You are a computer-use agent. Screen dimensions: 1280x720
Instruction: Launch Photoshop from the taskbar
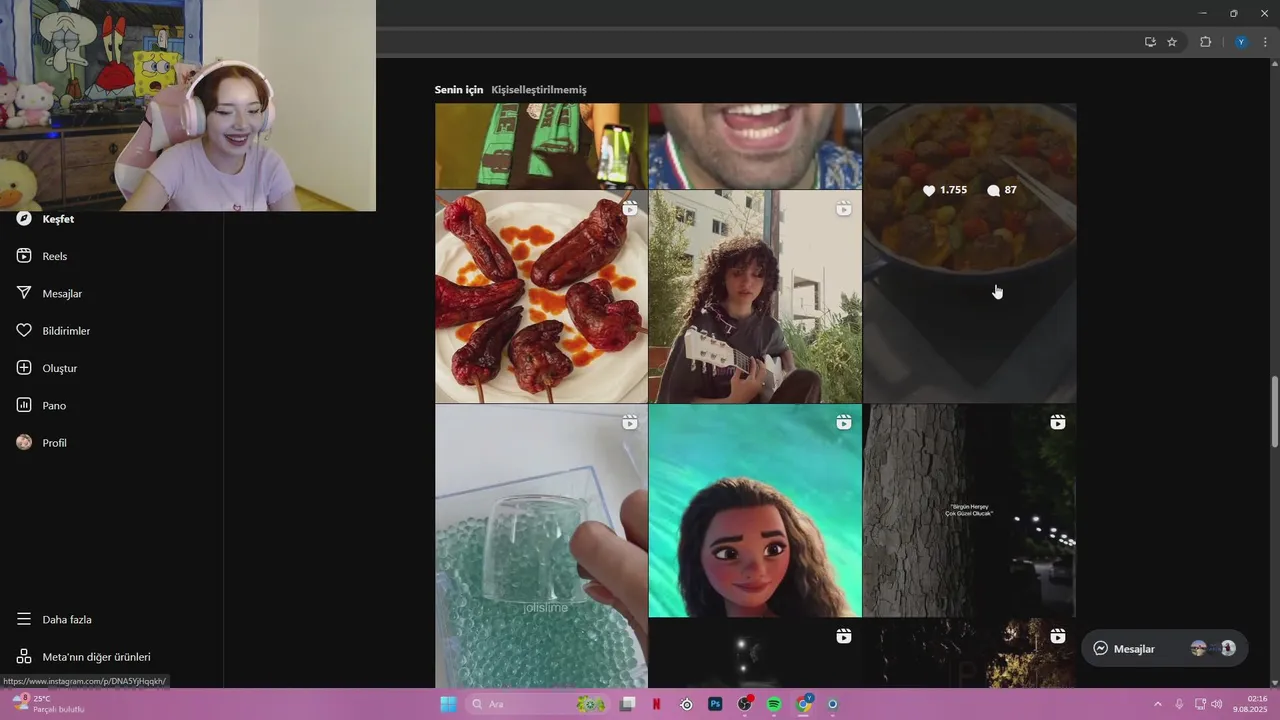[x=715, y=704]
